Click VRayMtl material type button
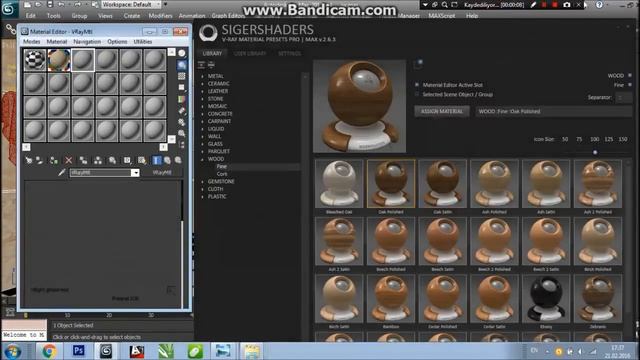Screen dimensions: 640x360 [162, 173]
